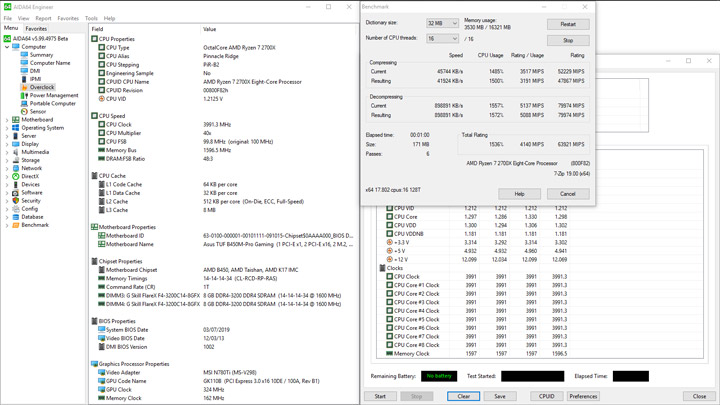Open the Sensor page icon
Viewport: 720px width, 405px height.
[x=24, y=112]
